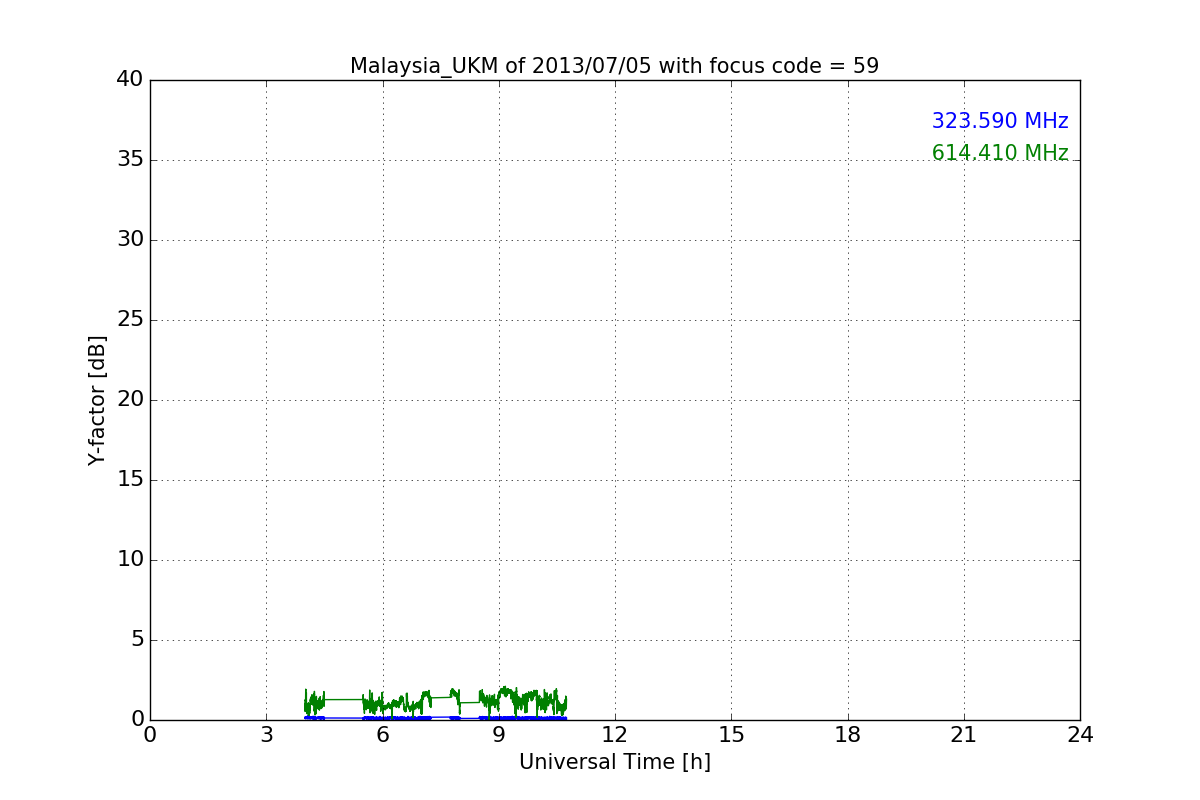Click y-axis tick label '30'

click(130, 240)
